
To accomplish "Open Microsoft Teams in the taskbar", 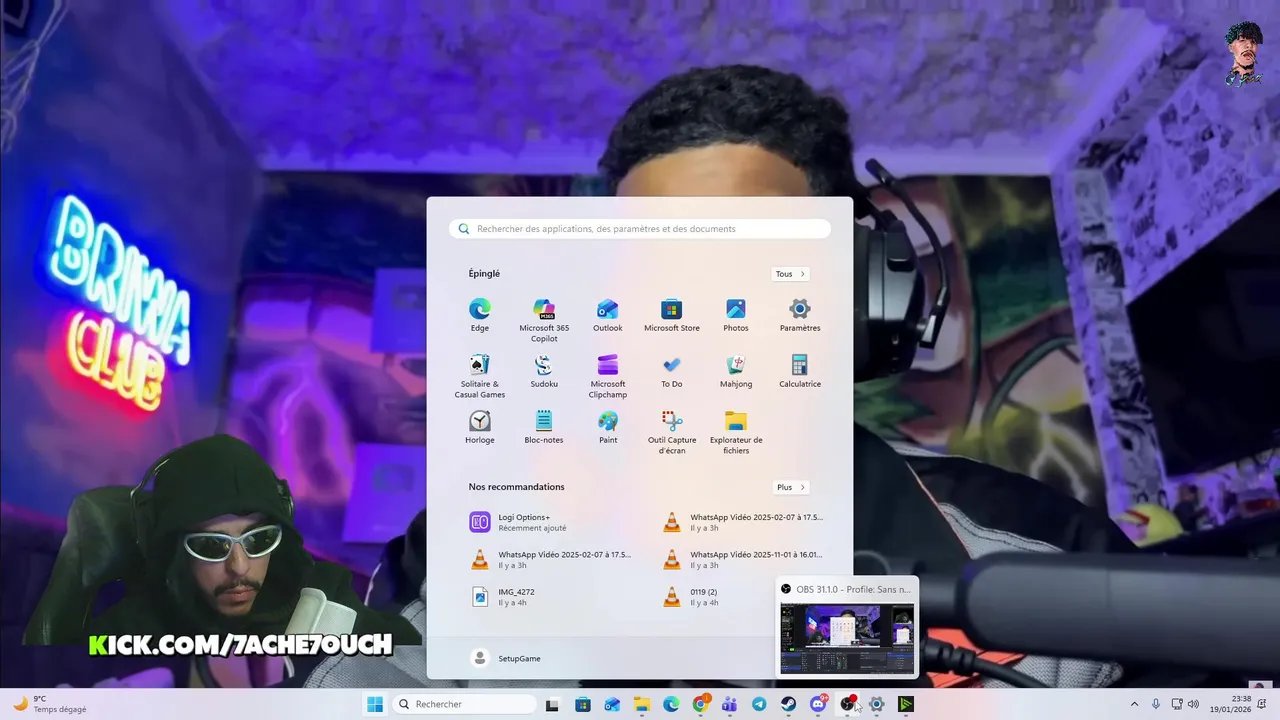I will tap(729, 704).
